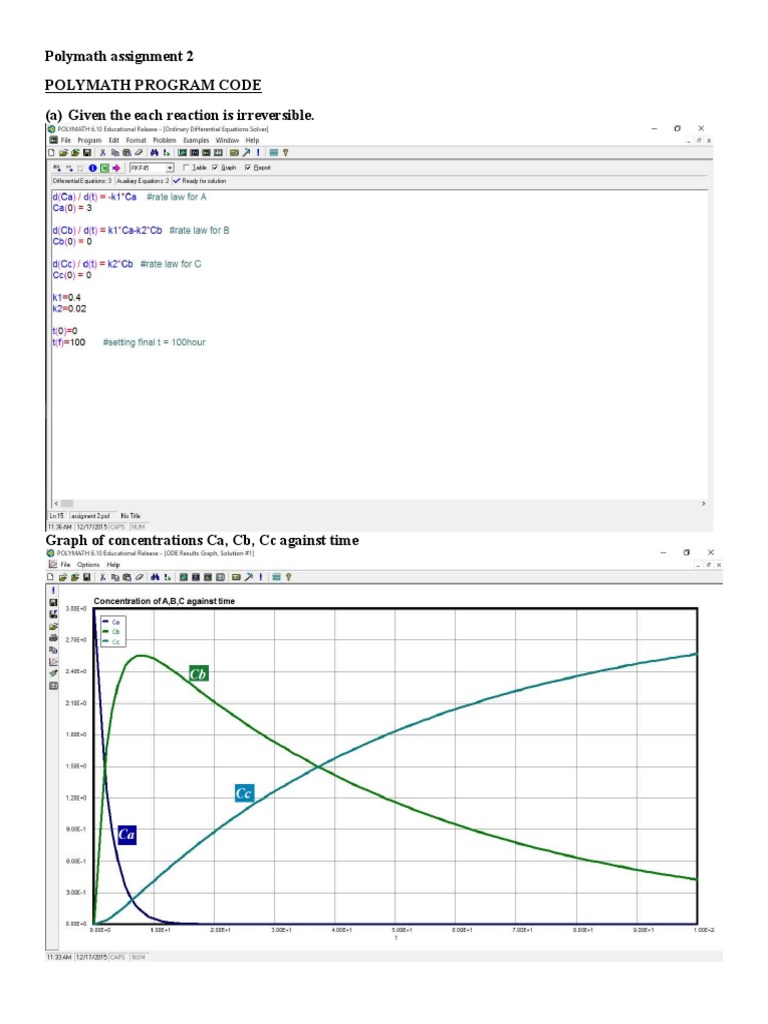
Task: Open the Program menu
Action: tap(89, 140)
